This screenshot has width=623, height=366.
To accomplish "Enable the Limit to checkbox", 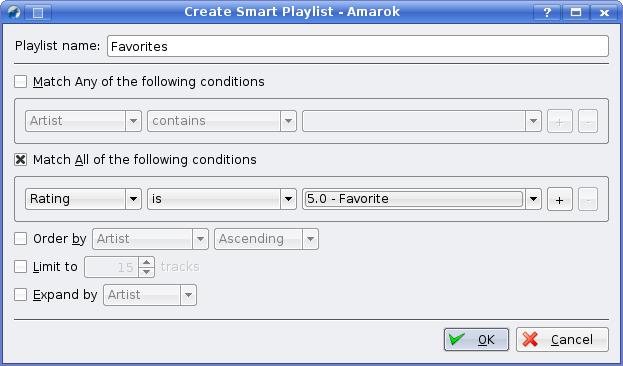I will (20, 266).
